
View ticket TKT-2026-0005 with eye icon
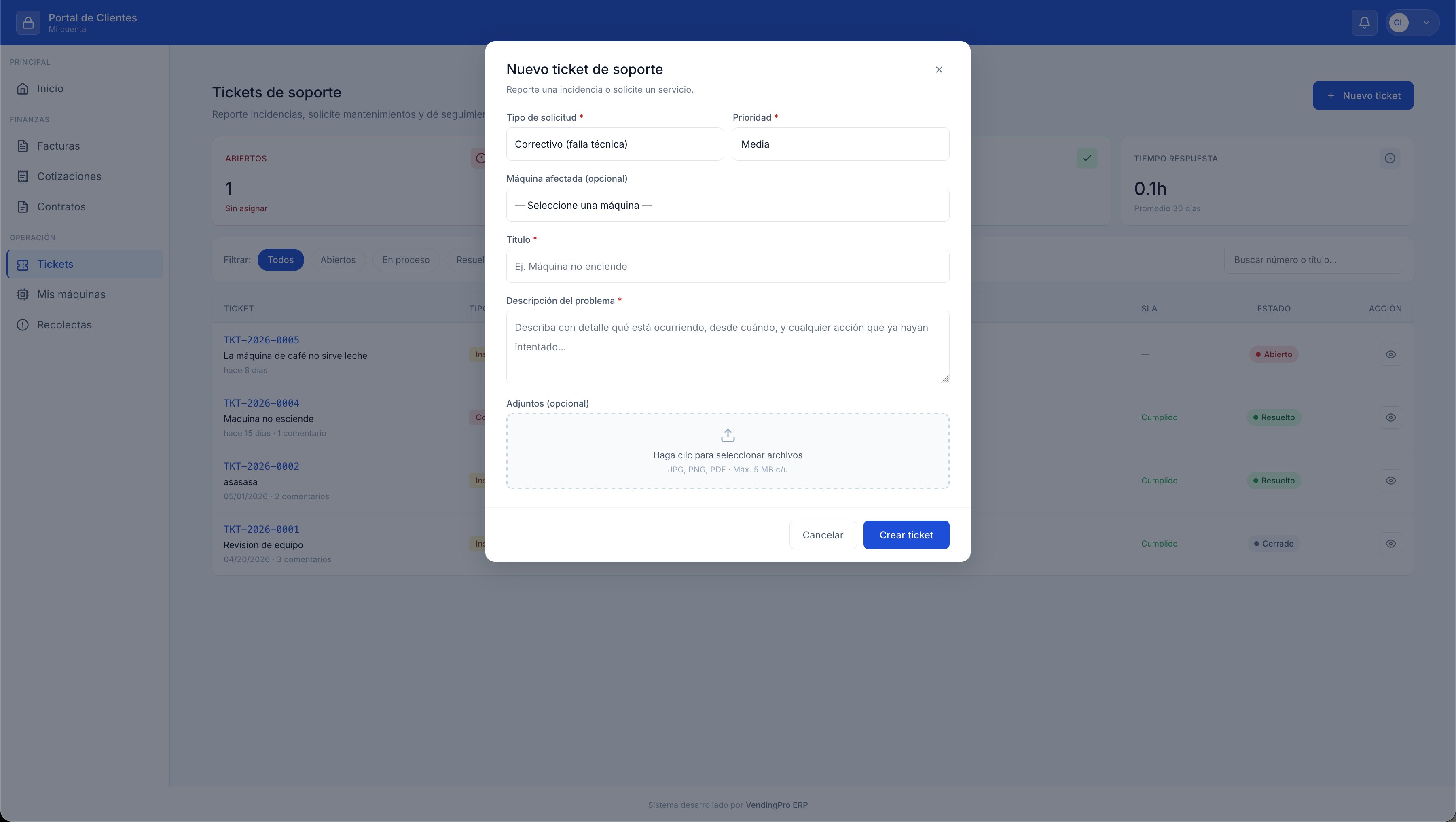point(1390,354)
